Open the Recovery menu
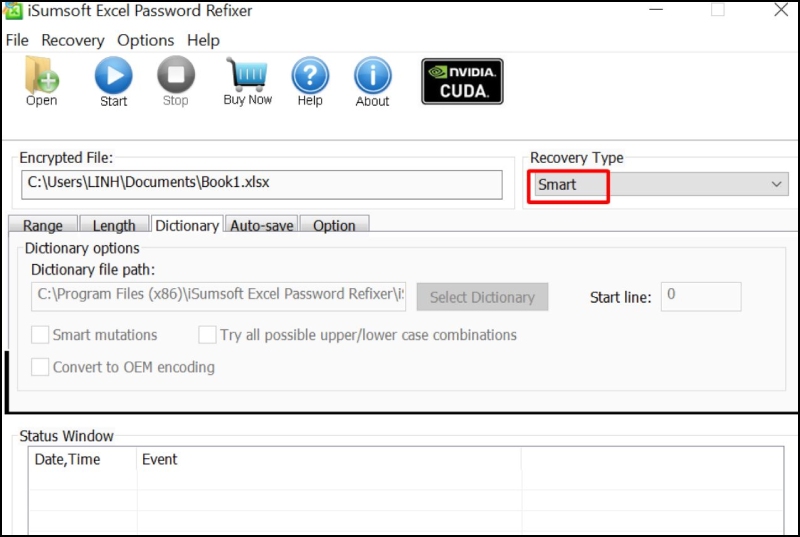Screen dimensions: 800x537 click(x=72, y=41)
